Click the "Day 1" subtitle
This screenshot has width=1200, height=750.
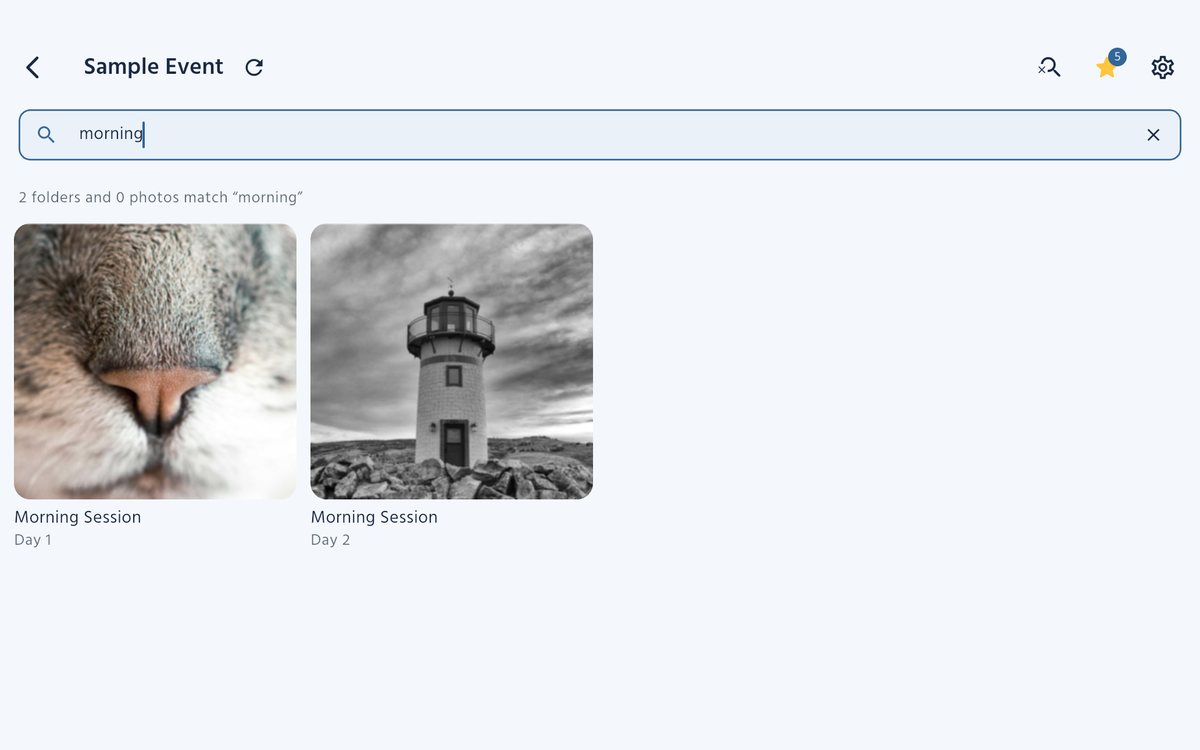(33, 540)
